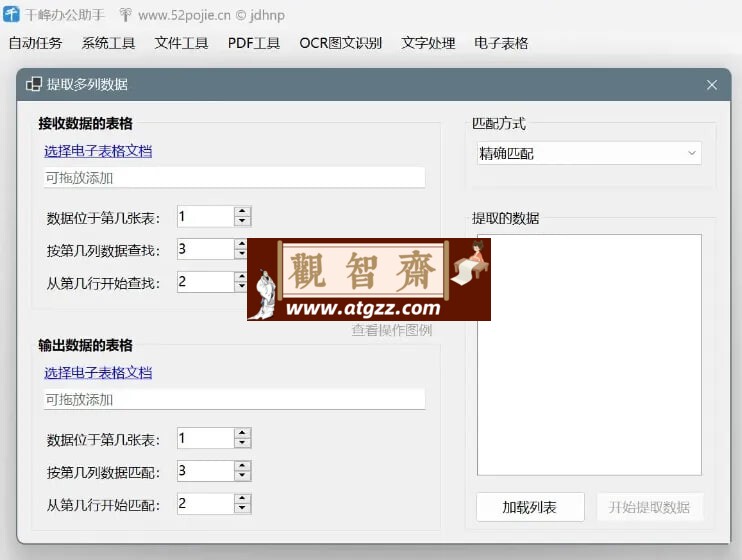Screen dimensions: 742x560
Task: Open the 文件工具 menu
Action: tap(181, 44)
